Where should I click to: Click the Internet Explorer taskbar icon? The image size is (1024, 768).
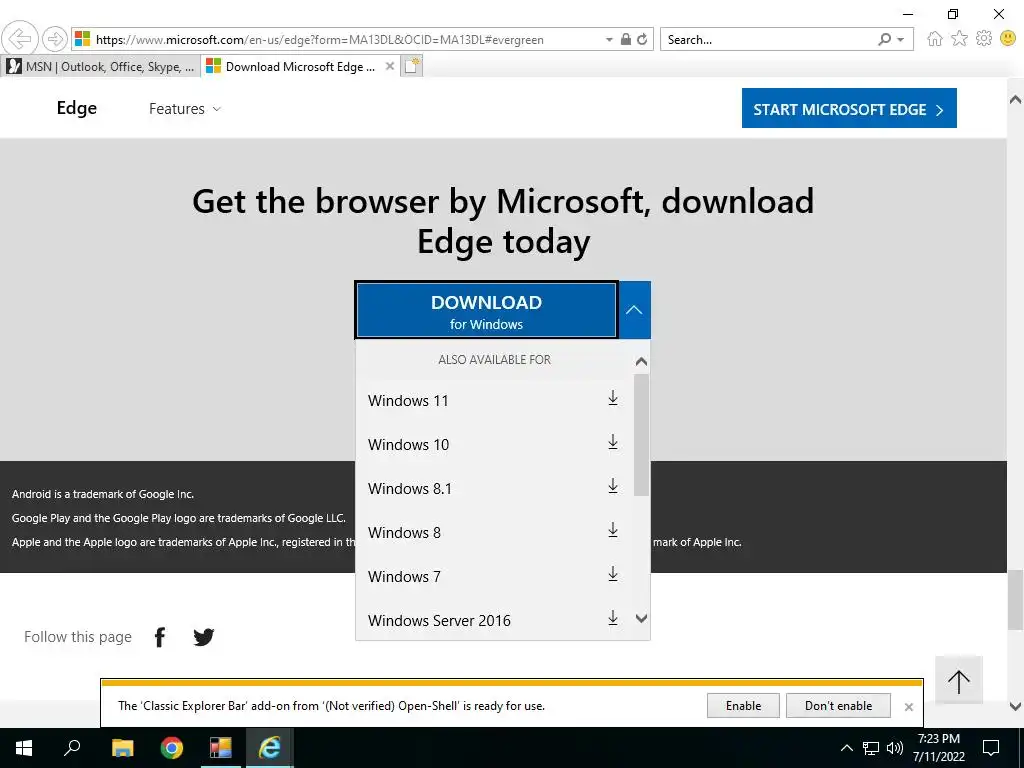[270, 748]
